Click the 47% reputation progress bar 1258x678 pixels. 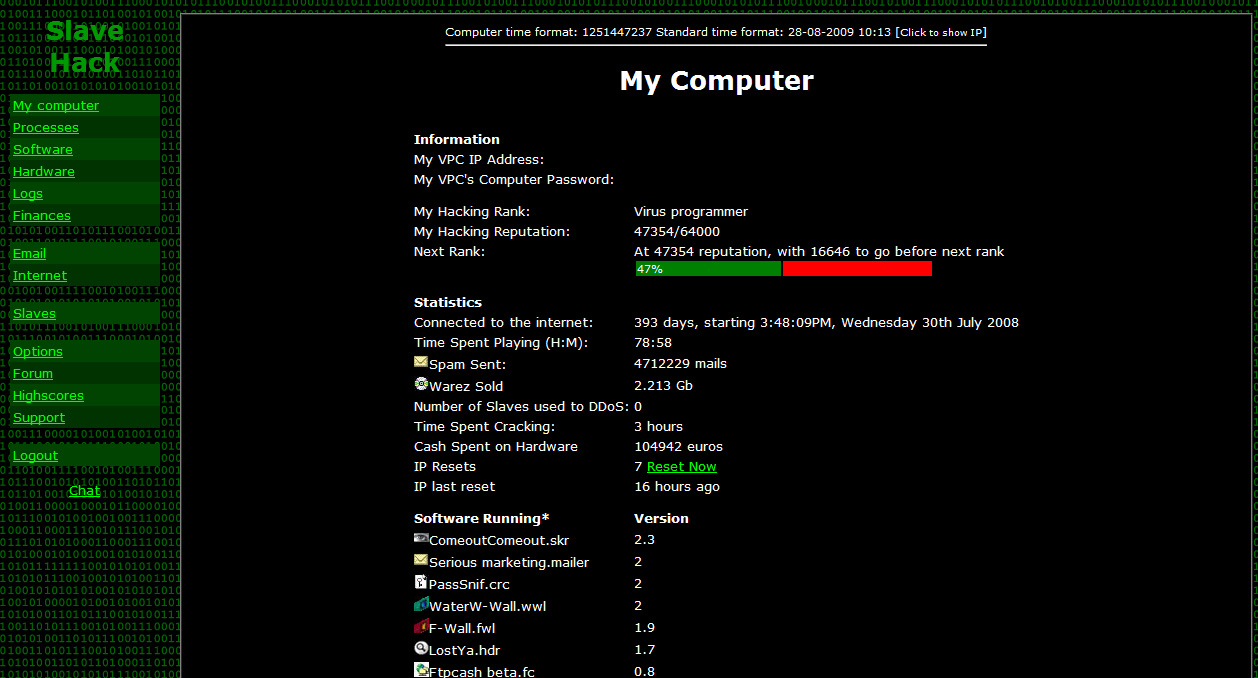tap(707, 268)
